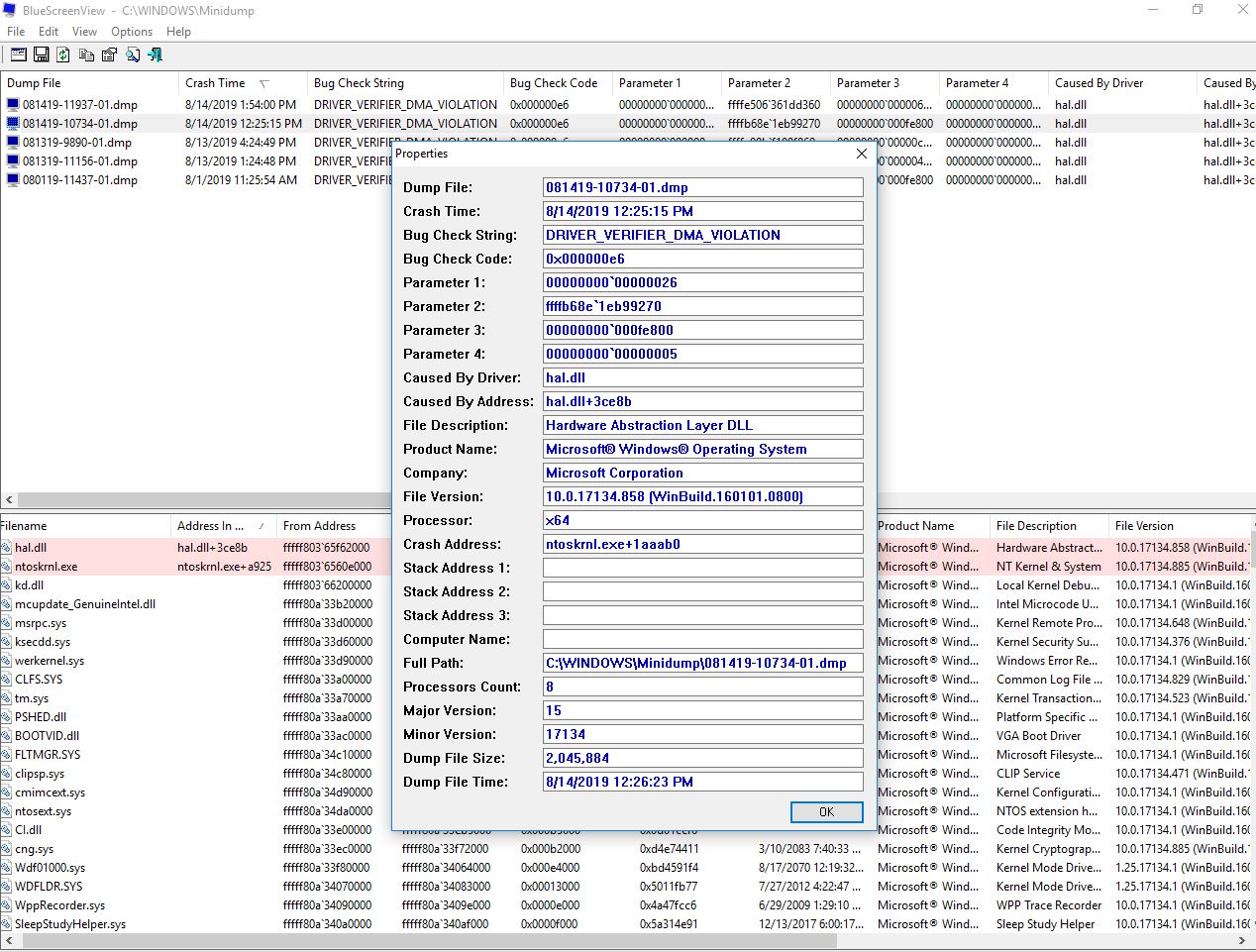Image resolution: width=1256 pixels, height=952 pixels.
Task: Click the Bug Check String field
Action: coord(702,235)
